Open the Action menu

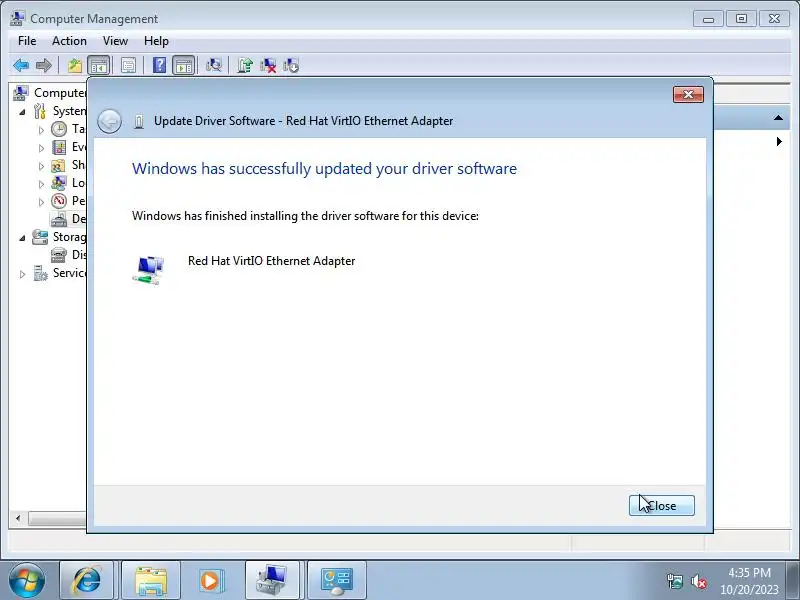pyautogui.click(x=69, y=41)
